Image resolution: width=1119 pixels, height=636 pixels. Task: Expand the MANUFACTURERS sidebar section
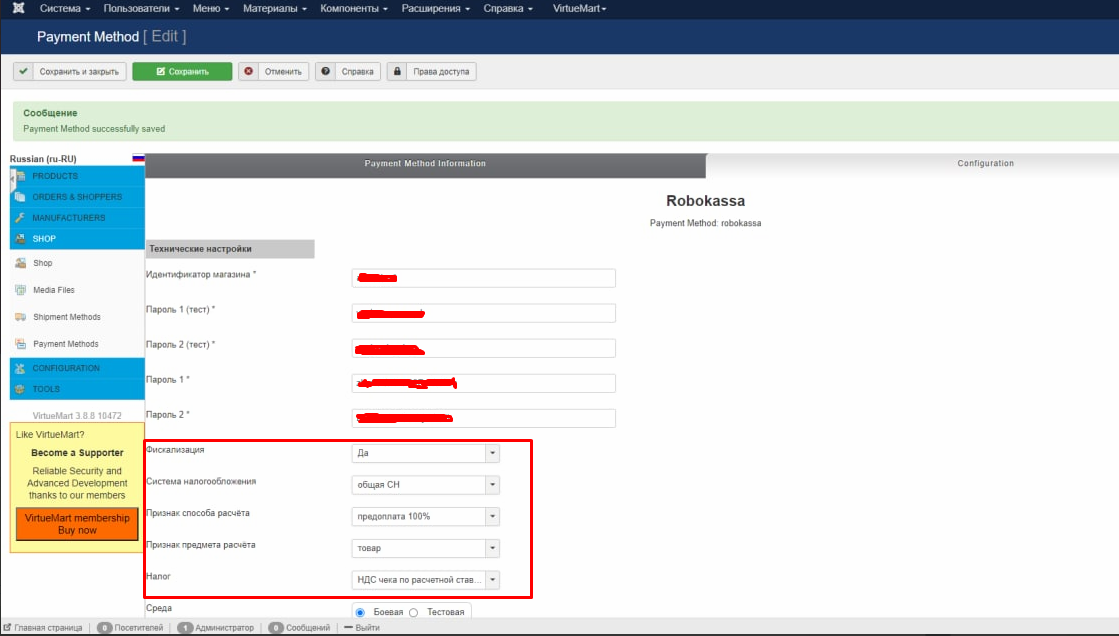(x=77, y=218)
